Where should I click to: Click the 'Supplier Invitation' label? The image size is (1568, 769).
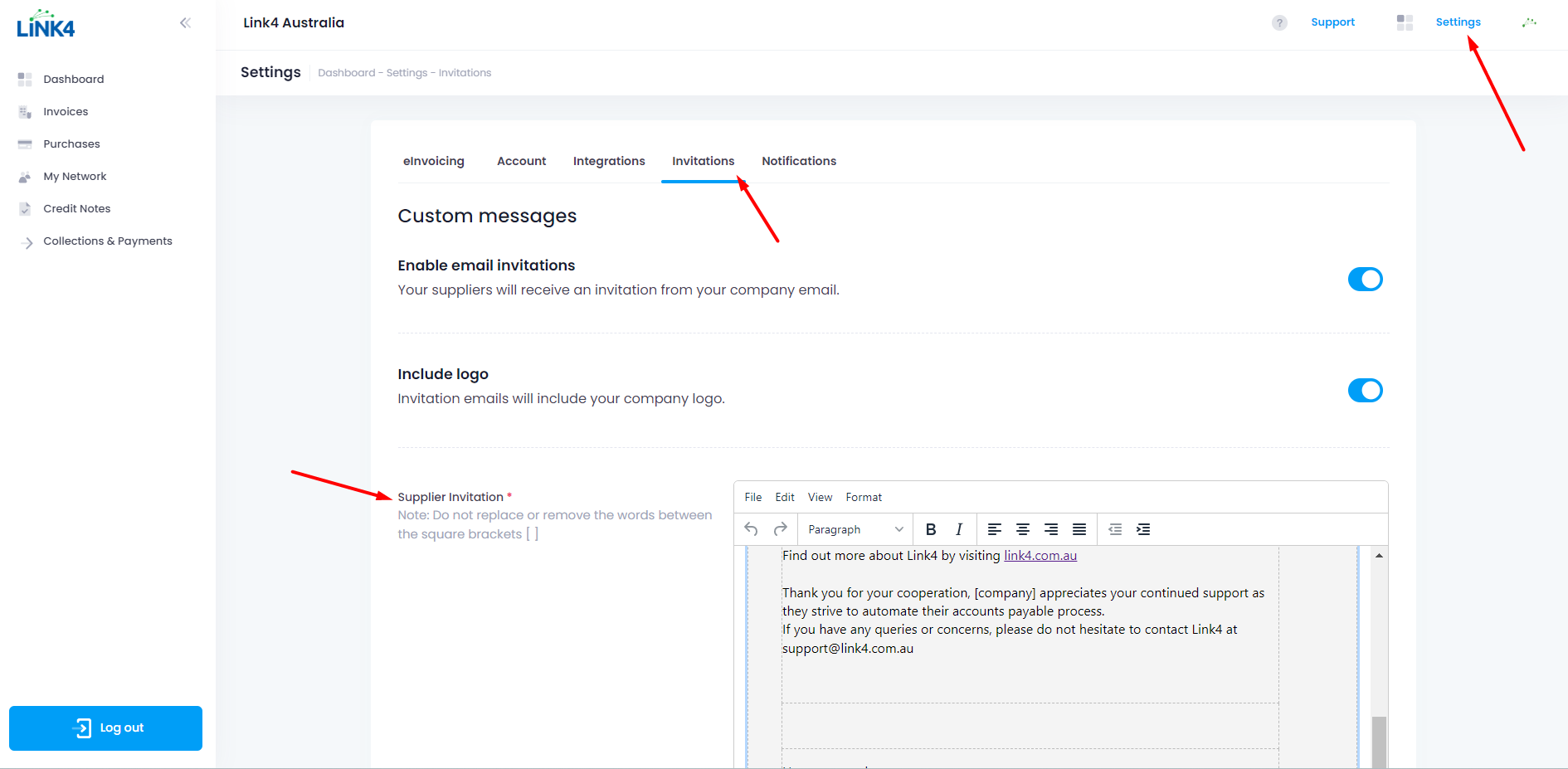(x=450, y=497)
